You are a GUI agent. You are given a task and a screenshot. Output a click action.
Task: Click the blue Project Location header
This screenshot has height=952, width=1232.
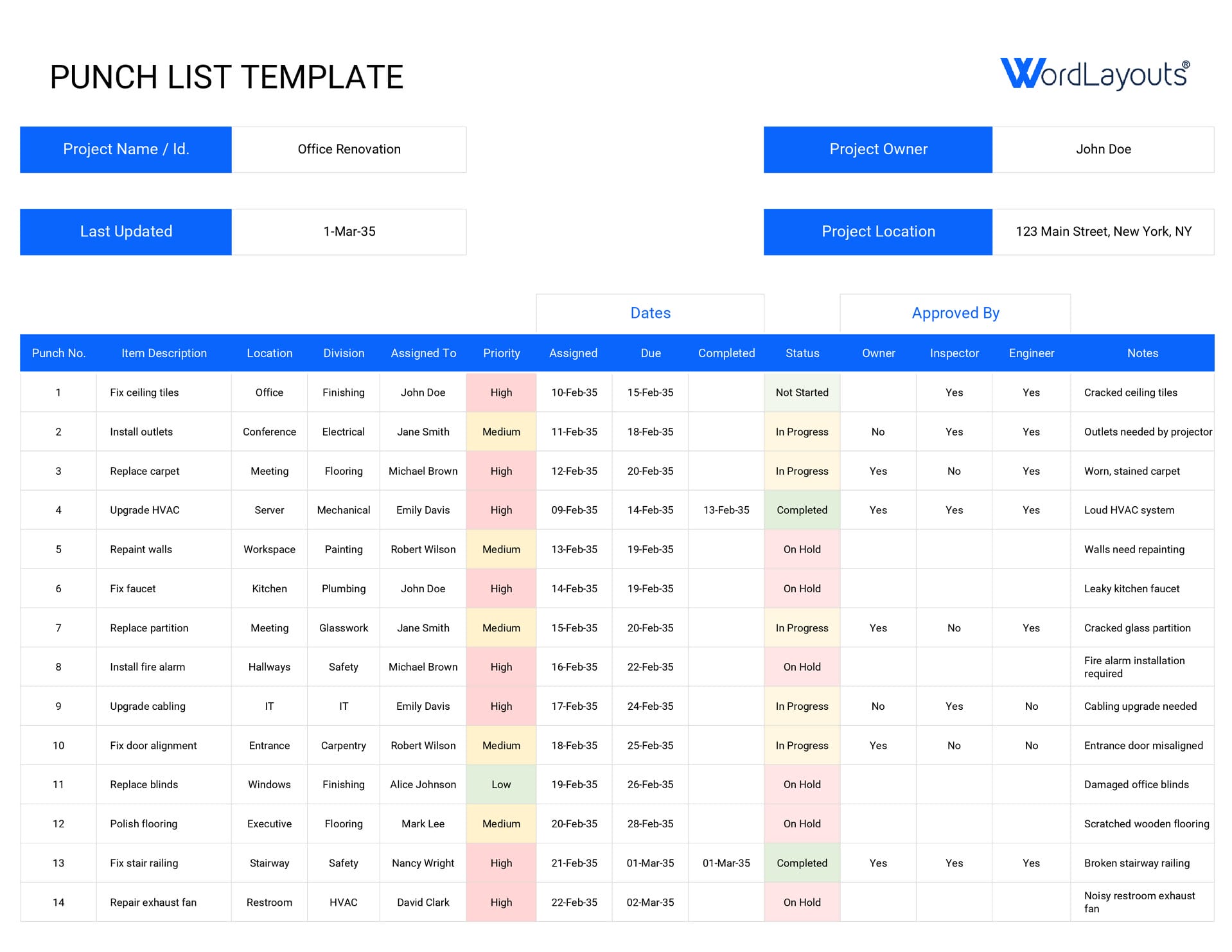point(877,231)
